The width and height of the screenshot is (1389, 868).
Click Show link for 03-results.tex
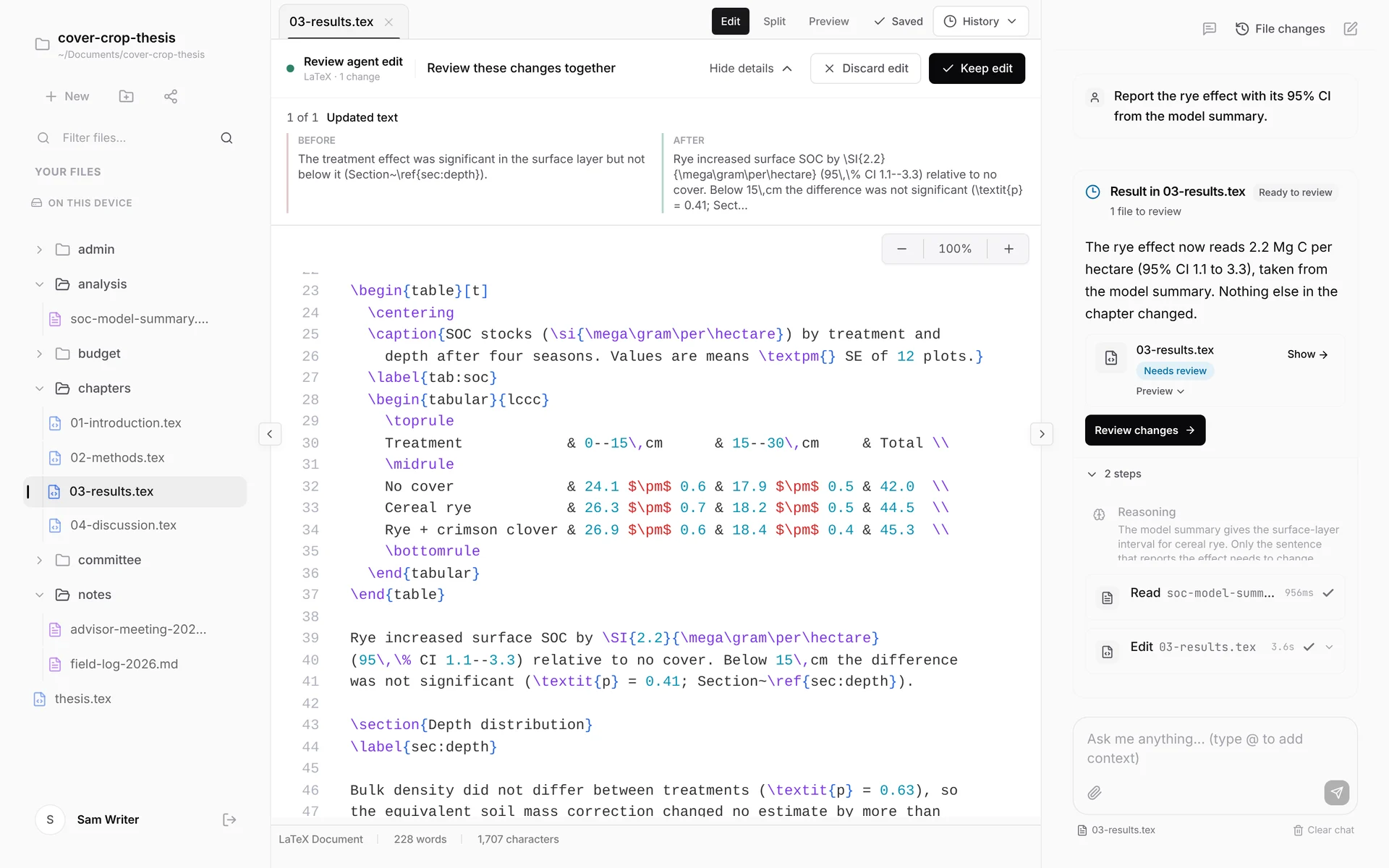1307,354
